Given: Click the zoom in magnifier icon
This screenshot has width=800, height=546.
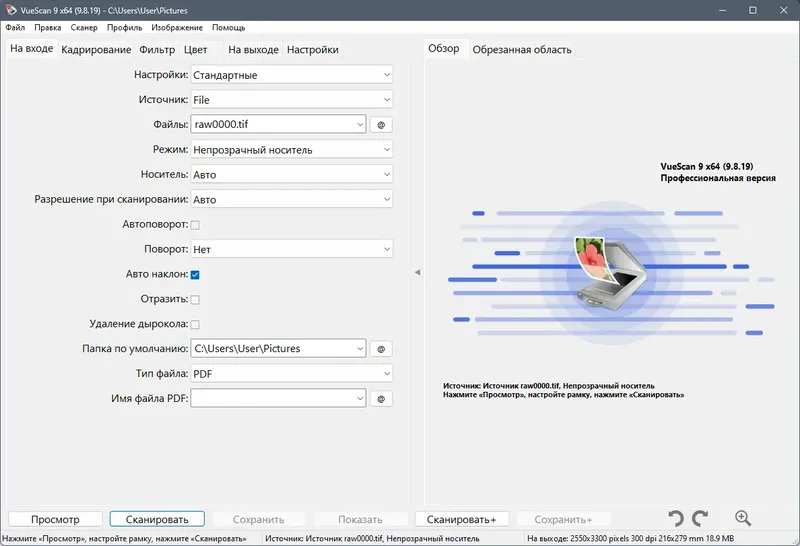Looking at the screenshot, I should tap(743, 518).
